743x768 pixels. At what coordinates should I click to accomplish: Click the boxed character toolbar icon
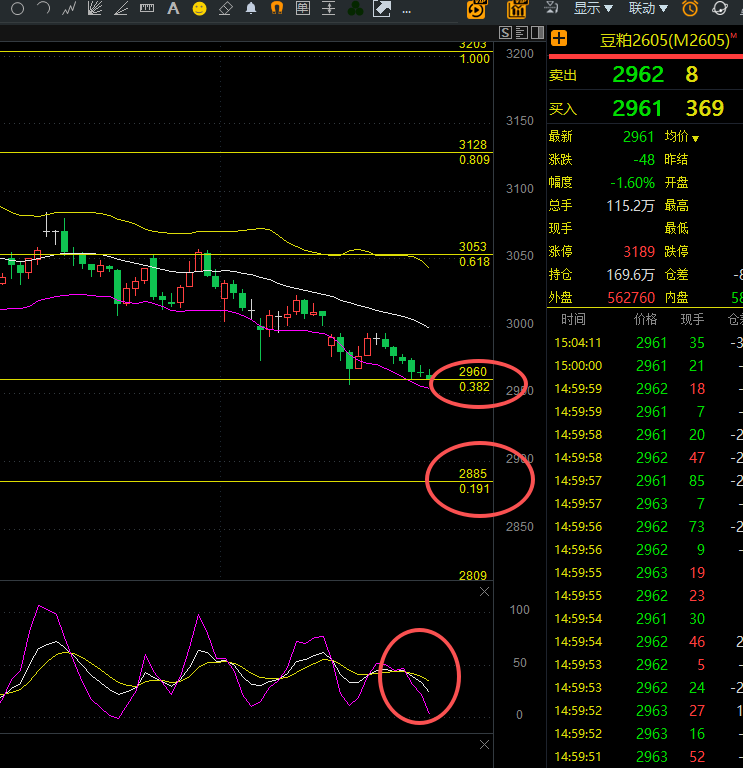pos(303,8)
